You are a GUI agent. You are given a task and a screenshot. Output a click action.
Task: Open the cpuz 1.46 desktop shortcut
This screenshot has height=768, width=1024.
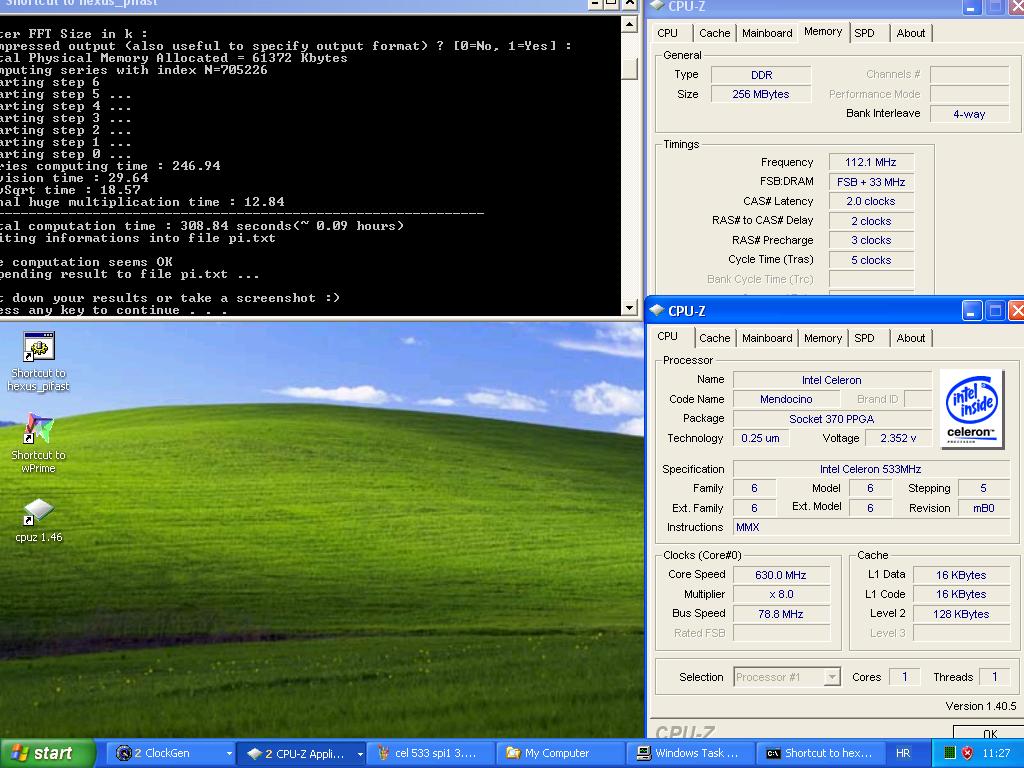39,520
